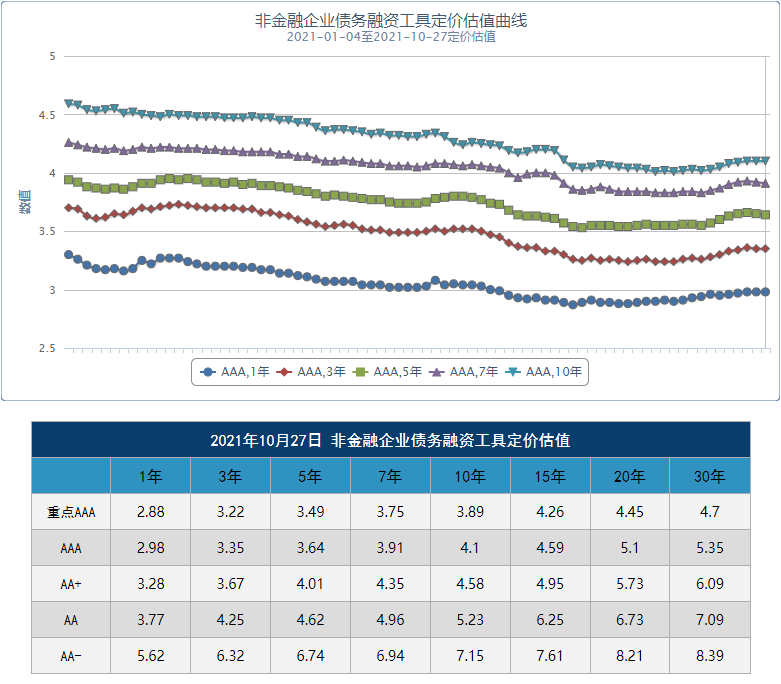This screenshot has height=684, width=781.
Task: Toggle the AAA,5年 series in the legend
Action: 387,372
